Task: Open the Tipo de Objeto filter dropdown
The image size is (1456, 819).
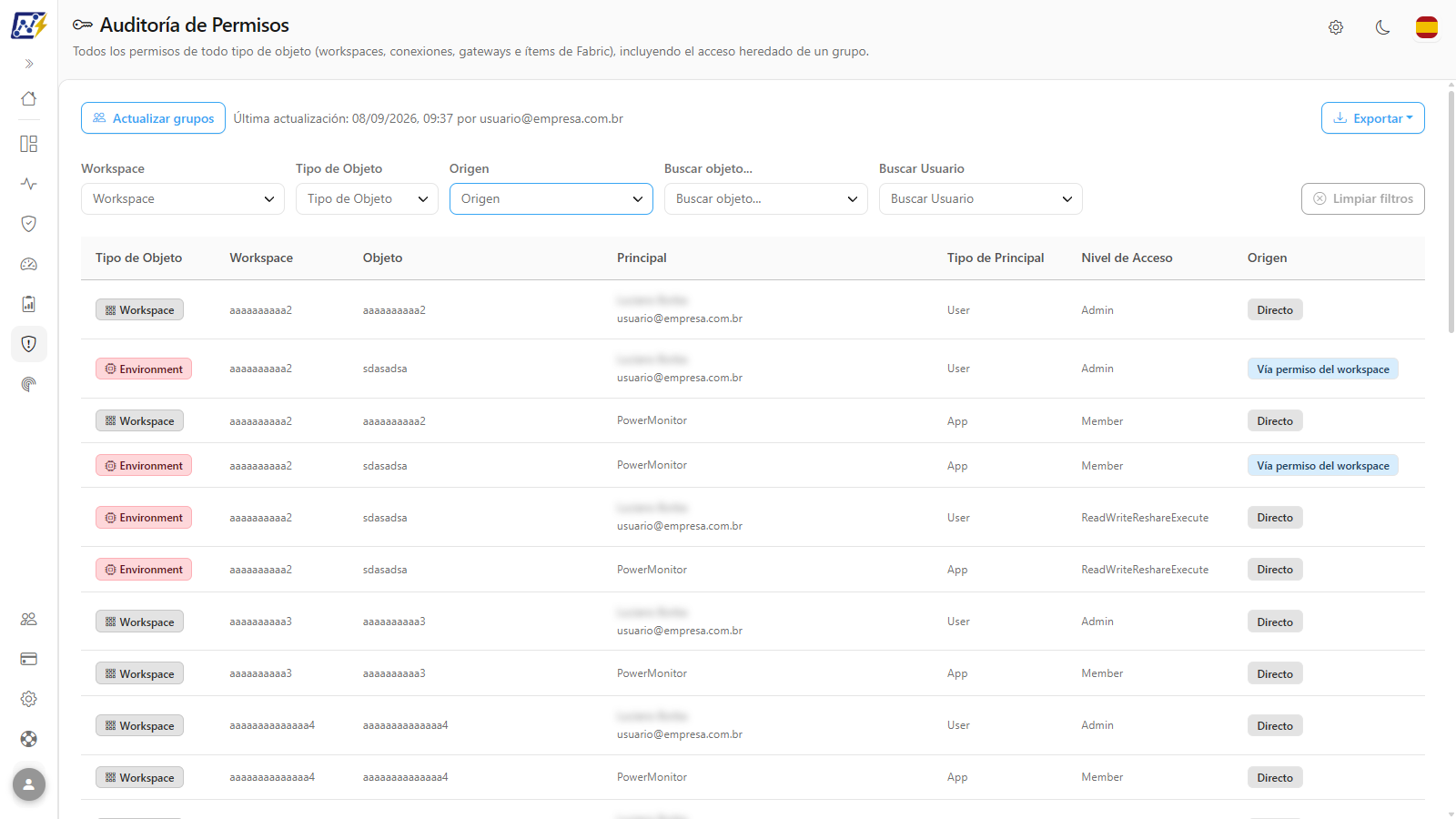Action: click(367, 199)
